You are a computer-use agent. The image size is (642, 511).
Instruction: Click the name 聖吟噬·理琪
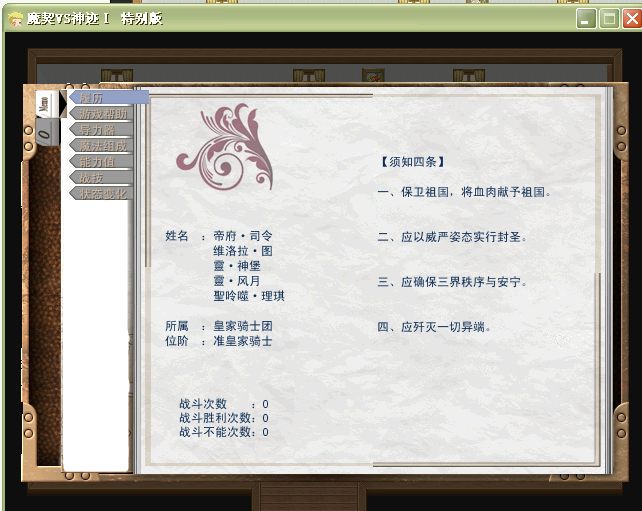[249, 296]
